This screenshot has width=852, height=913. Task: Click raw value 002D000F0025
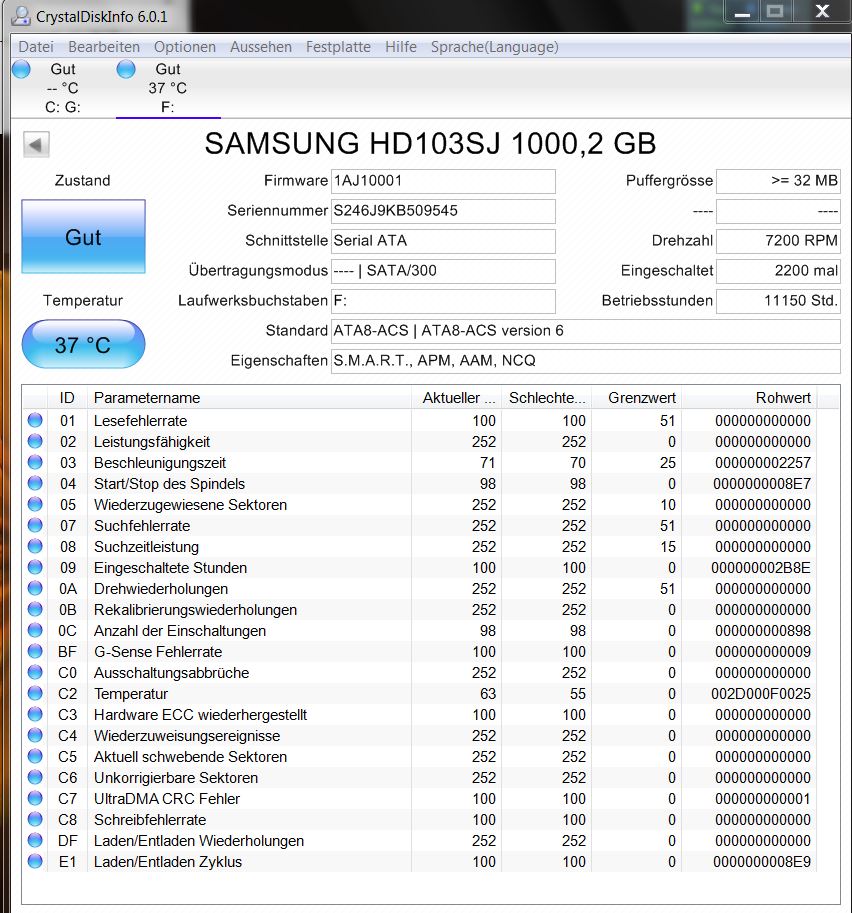click(x=761, y=693)
